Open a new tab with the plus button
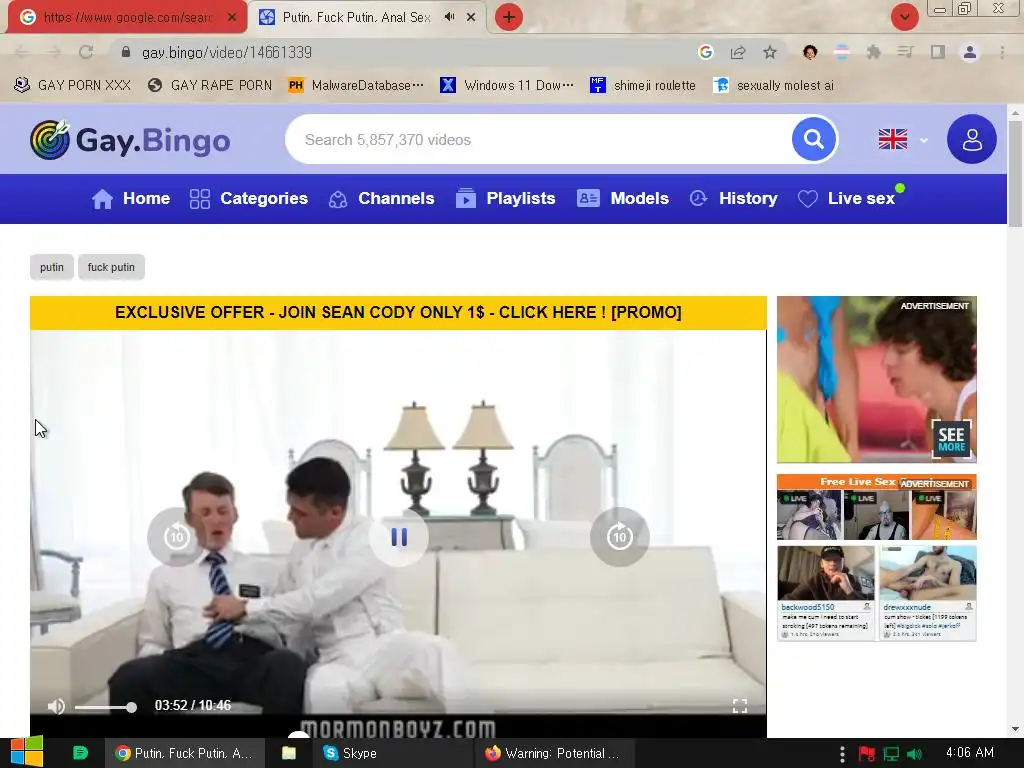Image resolution: width=1024 pixels, height=768 pixels. pyautogui.click(x=509, y=17)
